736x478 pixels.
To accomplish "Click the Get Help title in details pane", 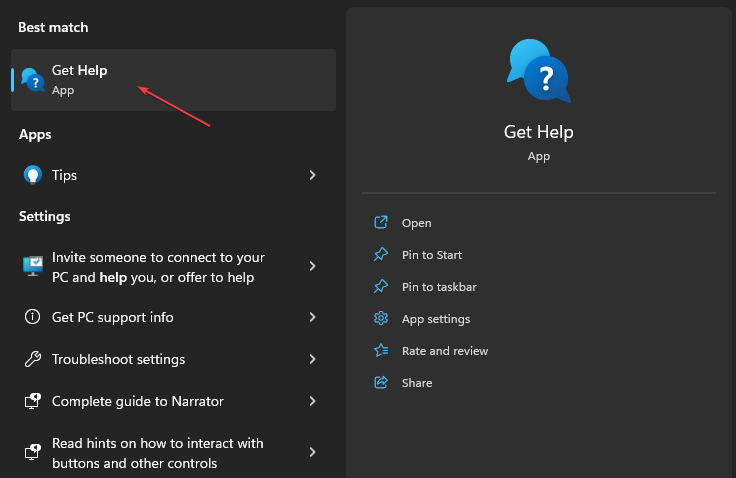I will tap(539, 132).
